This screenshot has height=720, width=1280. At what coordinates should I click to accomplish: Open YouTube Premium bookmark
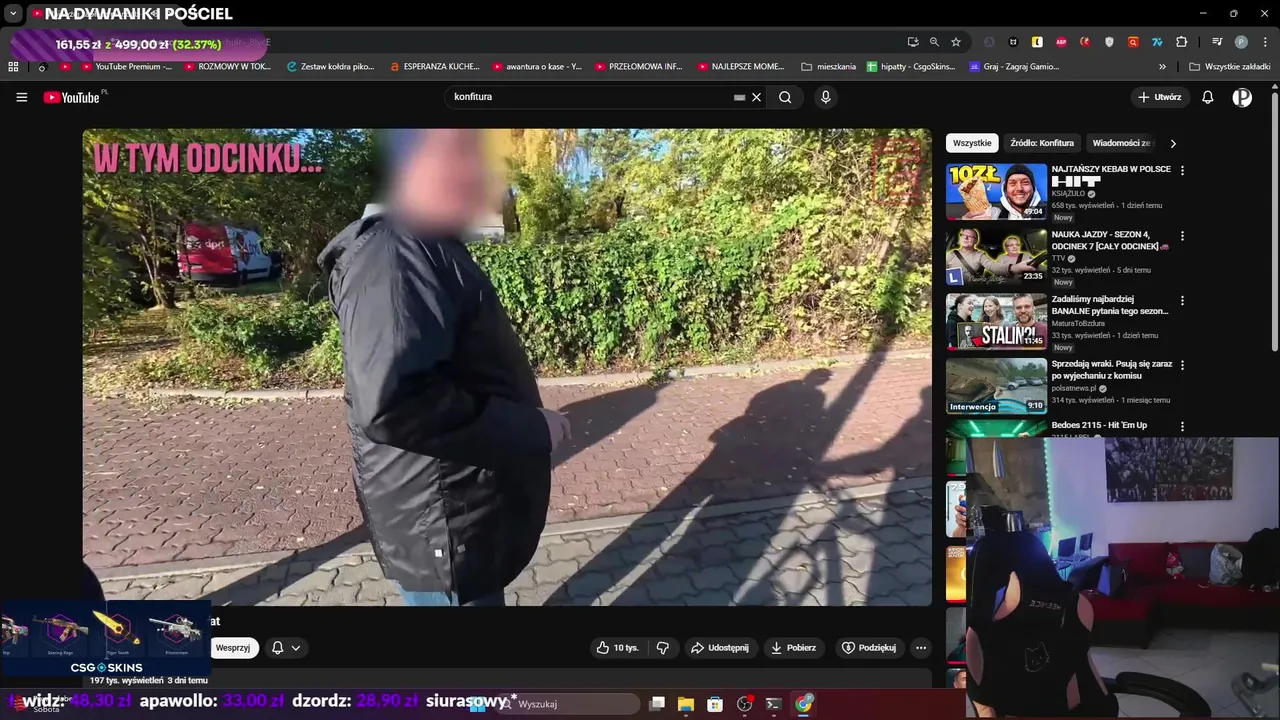coord(125,67)
